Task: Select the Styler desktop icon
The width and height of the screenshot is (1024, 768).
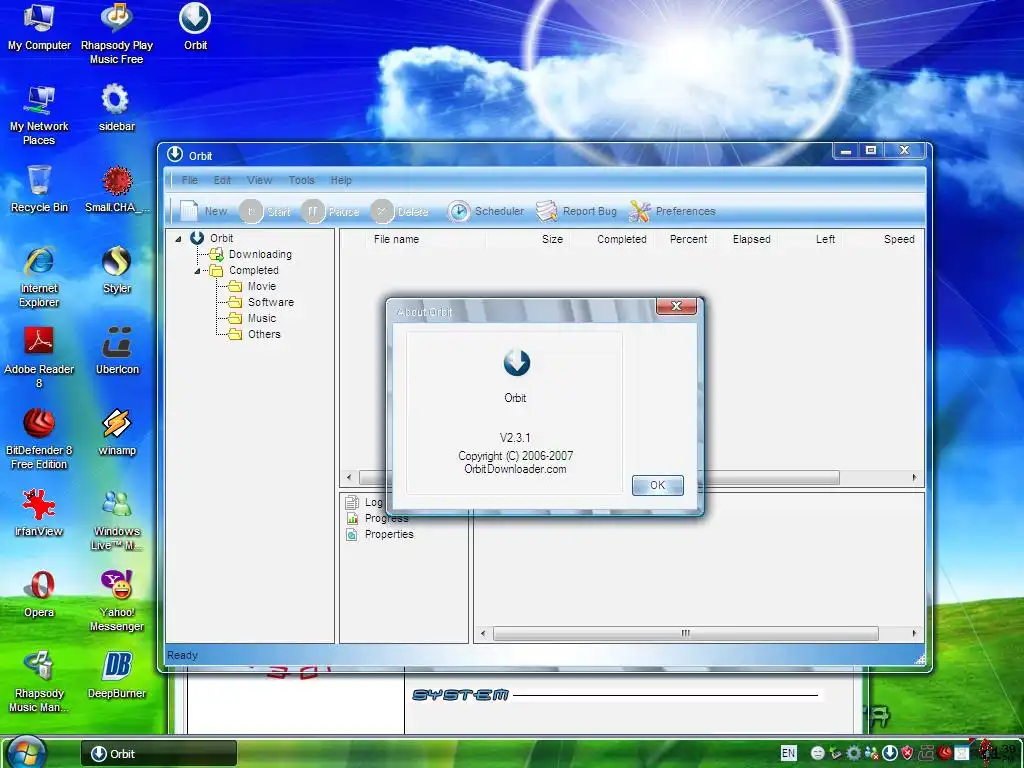Action: [x=117, y=270]
